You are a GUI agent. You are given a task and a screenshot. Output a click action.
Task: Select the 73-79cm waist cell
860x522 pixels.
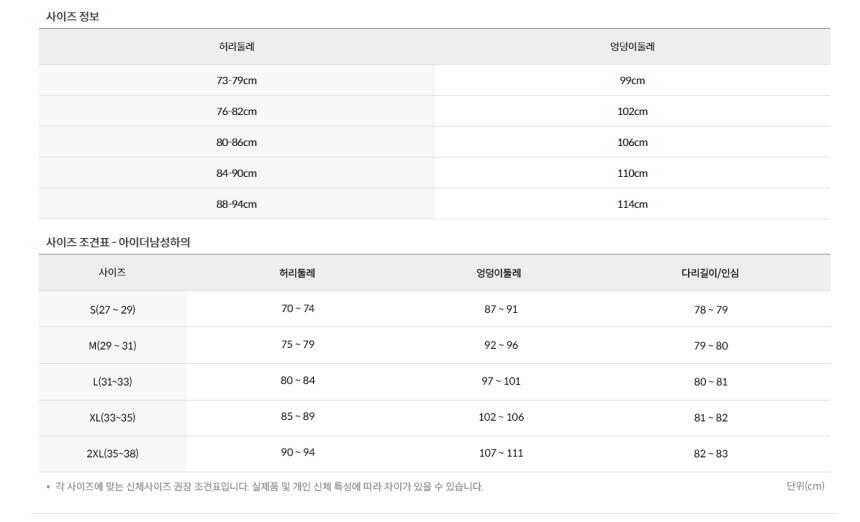[237, 80]
